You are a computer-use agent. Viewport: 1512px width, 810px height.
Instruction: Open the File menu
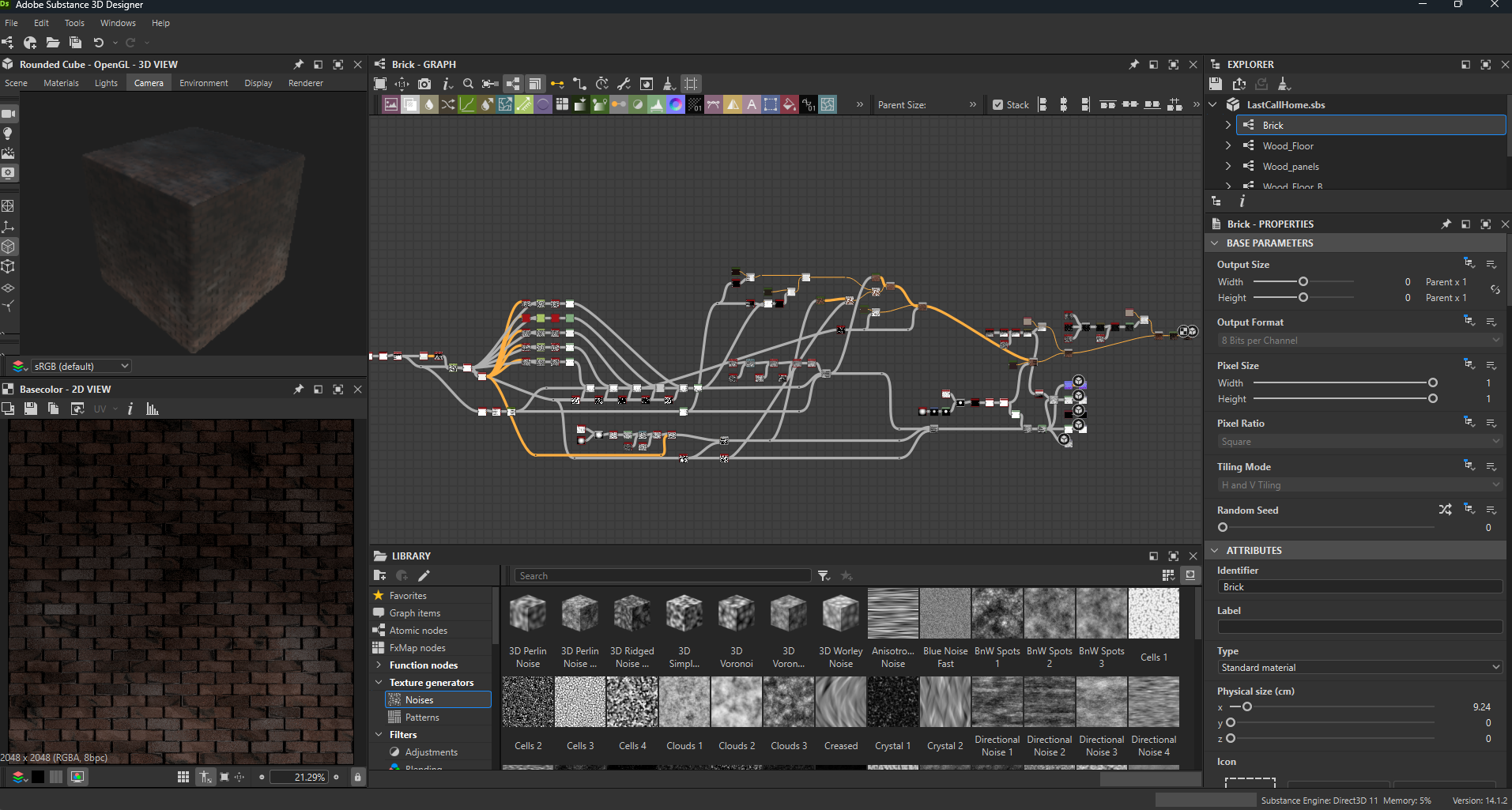coord(11,23)
